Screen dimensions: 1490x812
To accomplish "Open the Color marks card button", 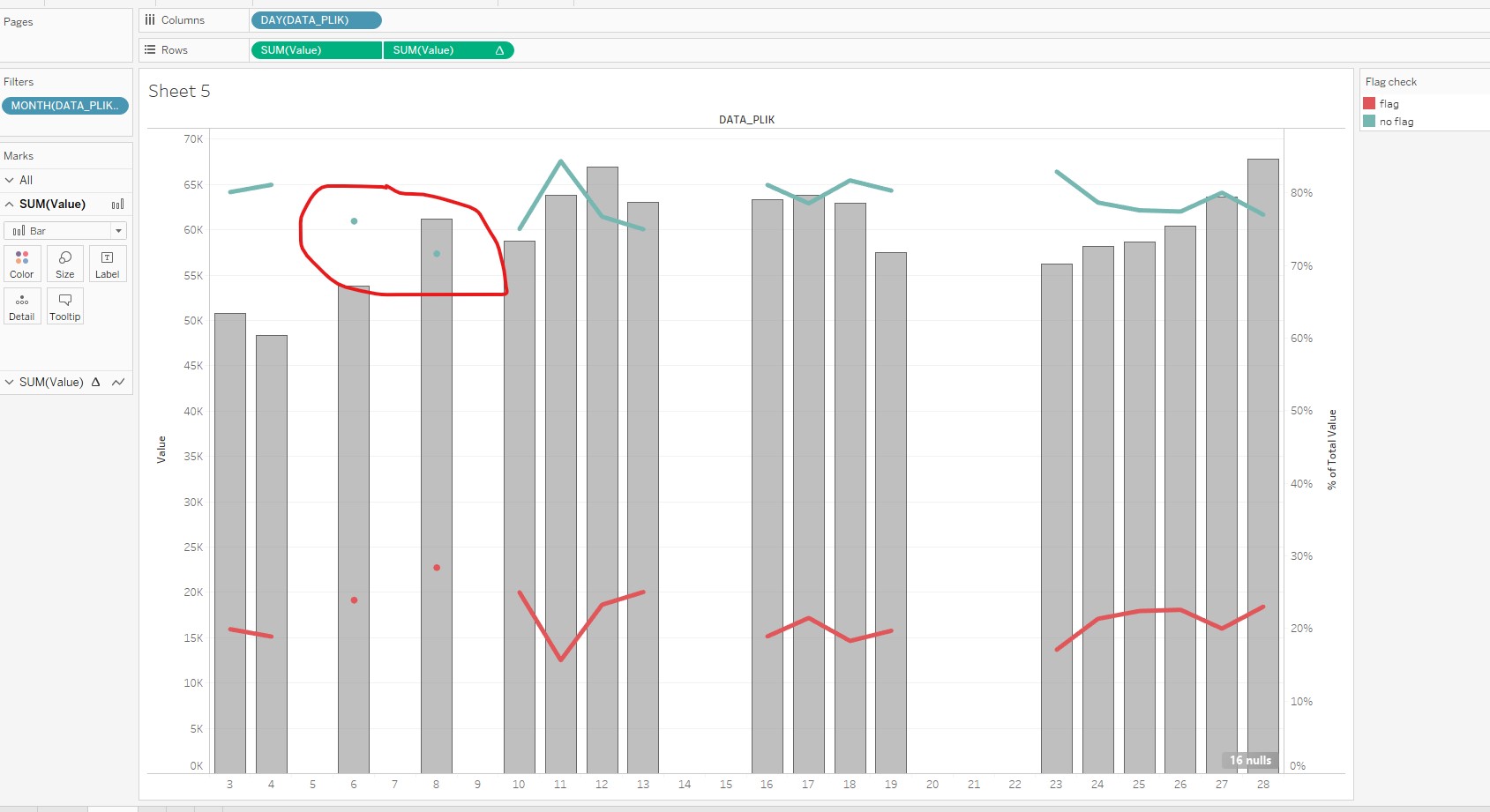I will pos(22,264).
